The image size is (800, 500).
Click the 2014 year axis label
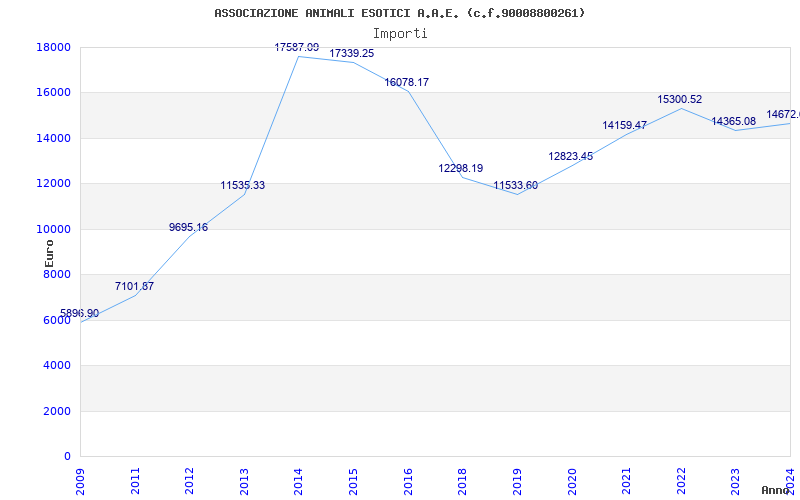[298, 481]
